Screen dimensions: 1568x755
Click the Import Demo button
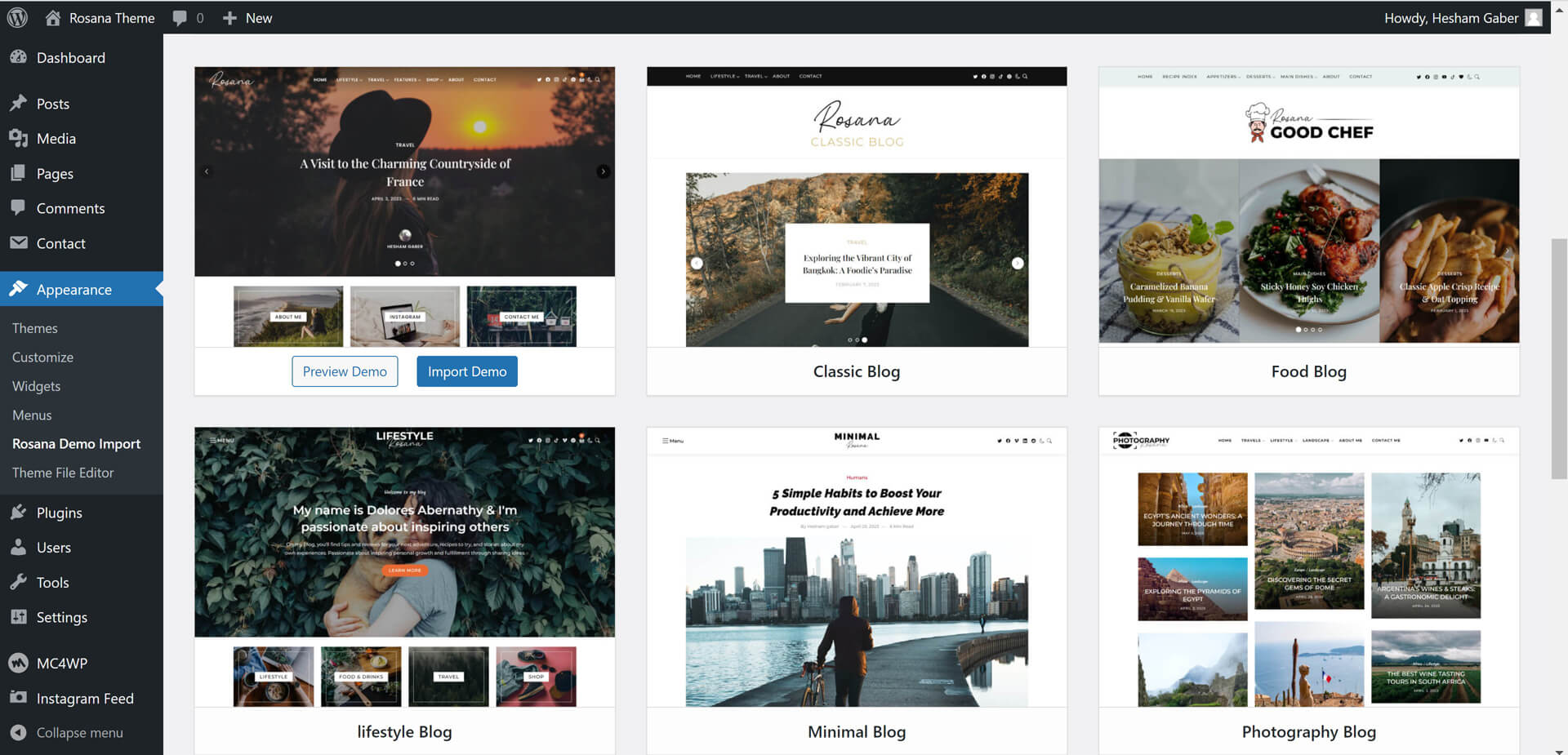point(466,371)
